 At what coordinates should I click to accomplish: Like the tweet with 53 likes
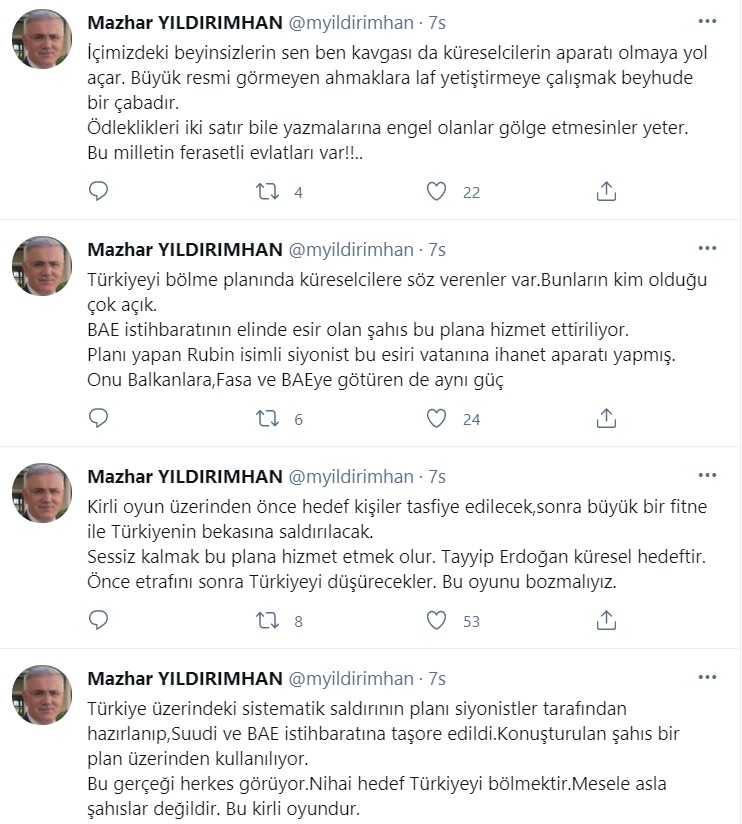(436, 620)
